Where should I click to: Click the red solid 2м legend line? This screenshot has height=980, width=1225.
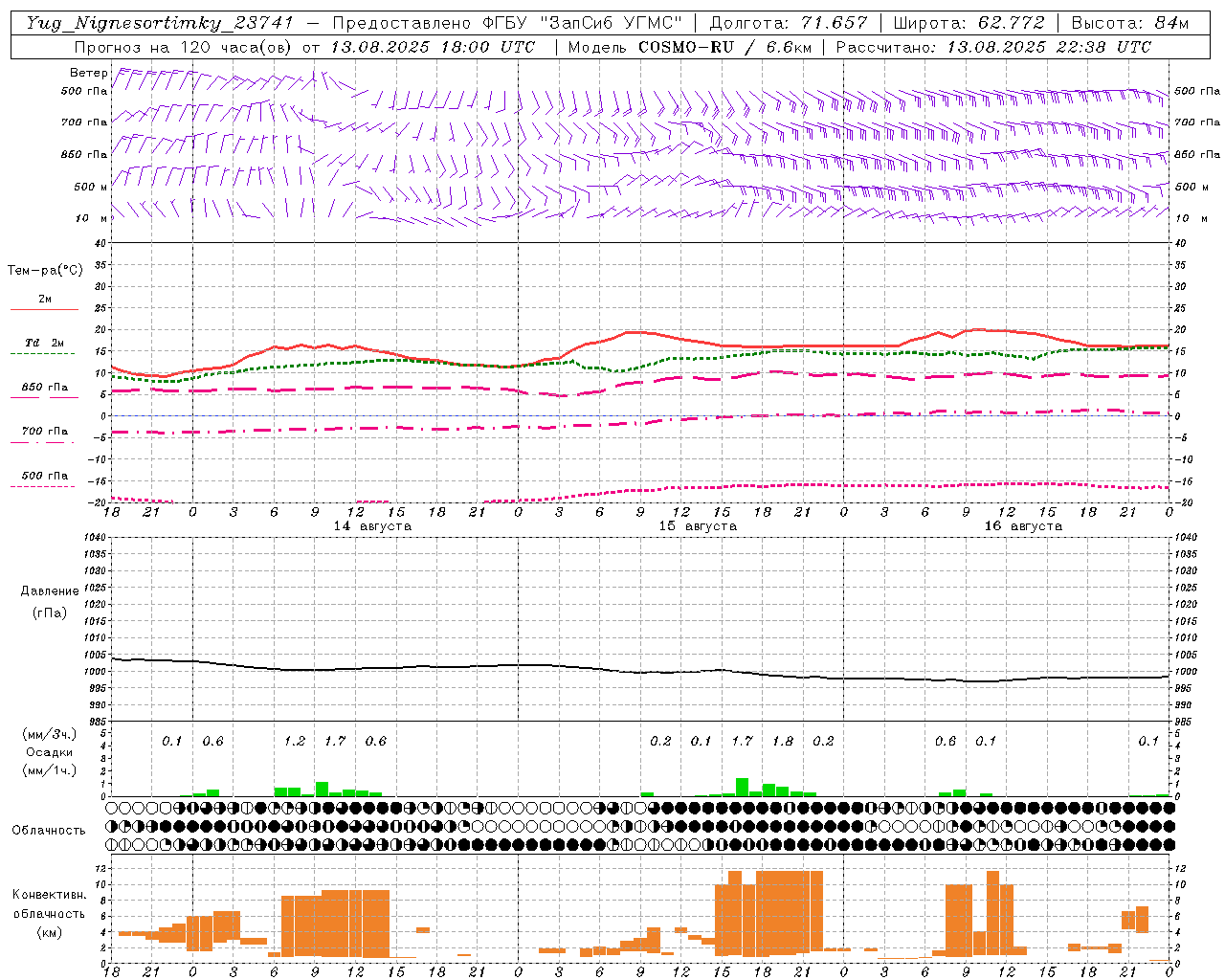(44, 309)
